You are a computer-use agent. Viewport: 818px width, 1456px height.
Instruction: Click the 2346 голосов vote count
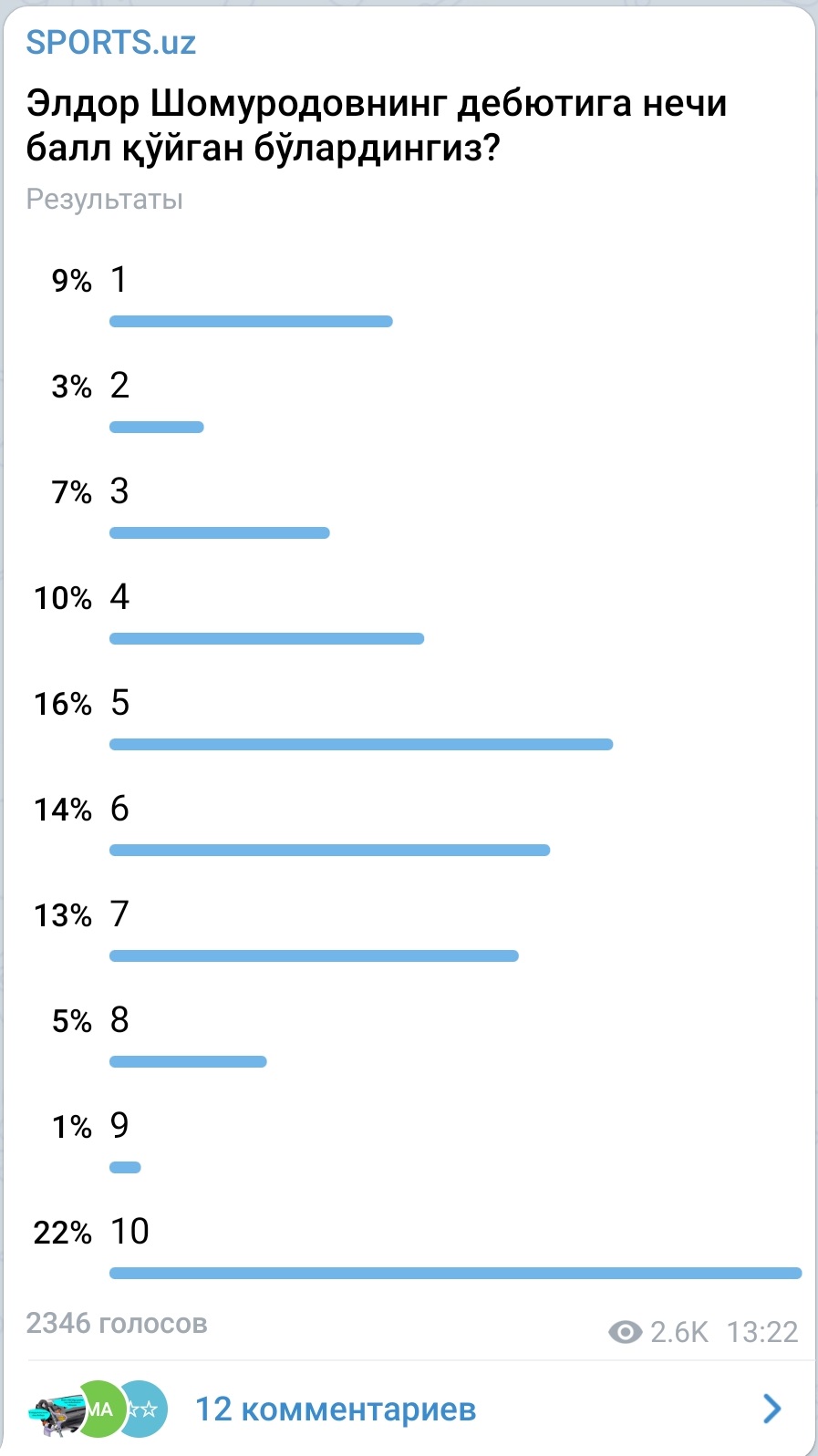pos(117,1323)
